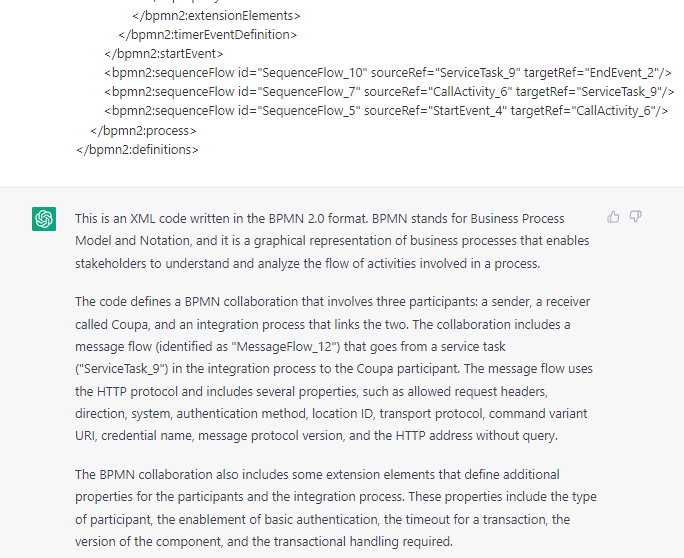Click the "StartEvent_4" sourceRef value
This screenshot has width=684, height=558.
[468, 111]
